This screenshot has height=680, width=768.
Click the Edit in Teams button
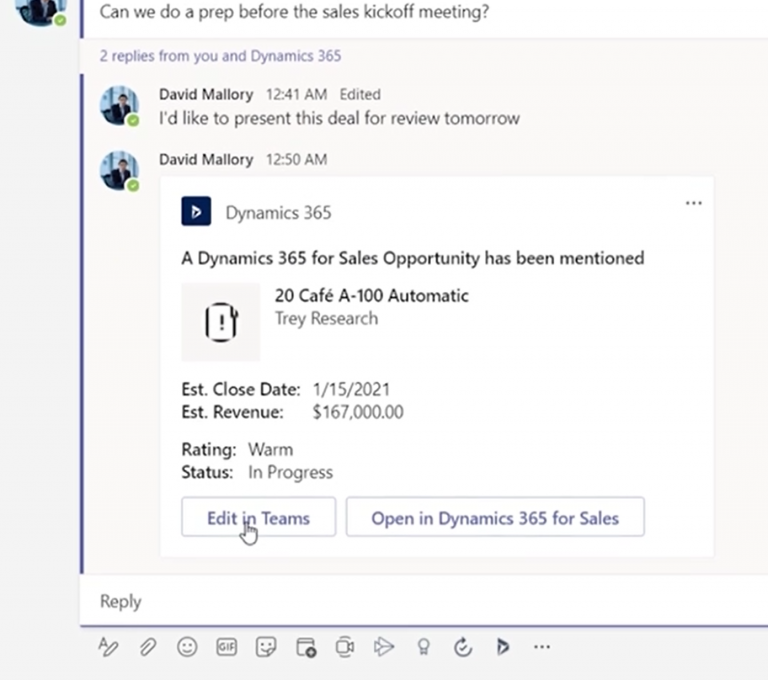coord(259,517)
